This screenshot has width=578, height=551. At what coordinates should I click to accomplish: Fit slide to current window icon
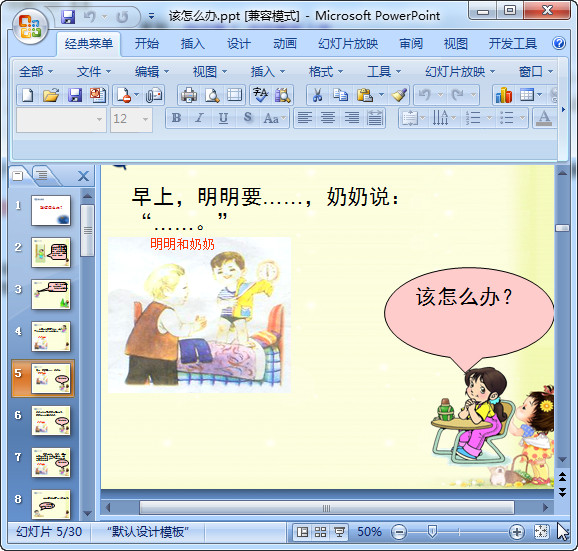tap(541, 532)
